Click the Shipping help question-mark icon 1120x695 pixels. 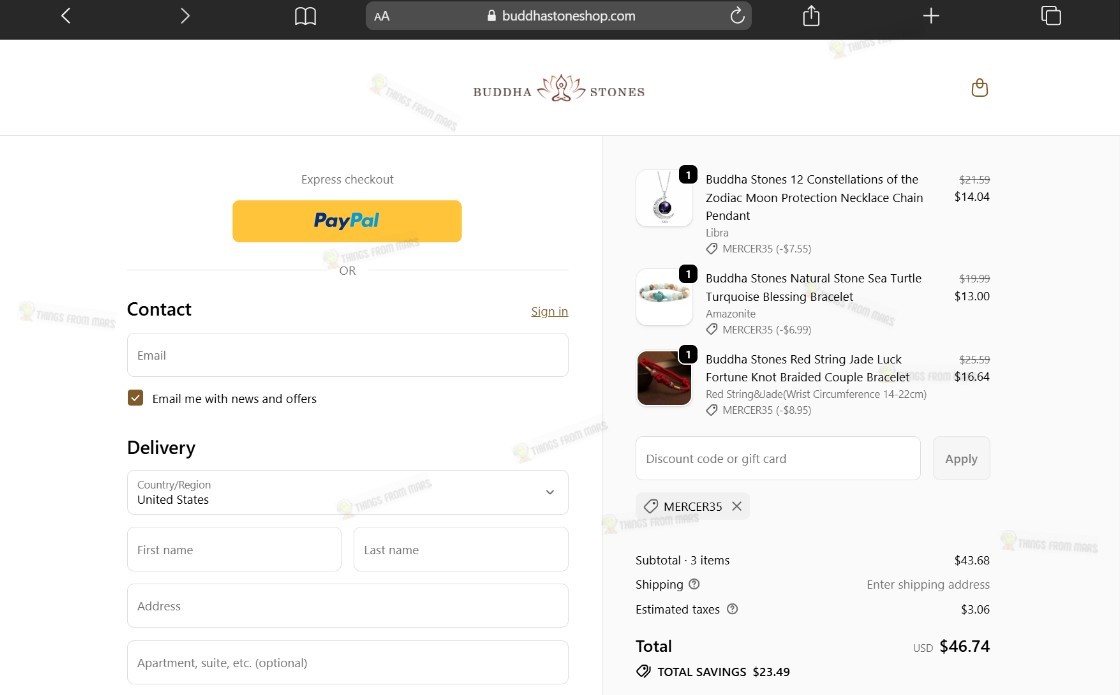point(694,584)
